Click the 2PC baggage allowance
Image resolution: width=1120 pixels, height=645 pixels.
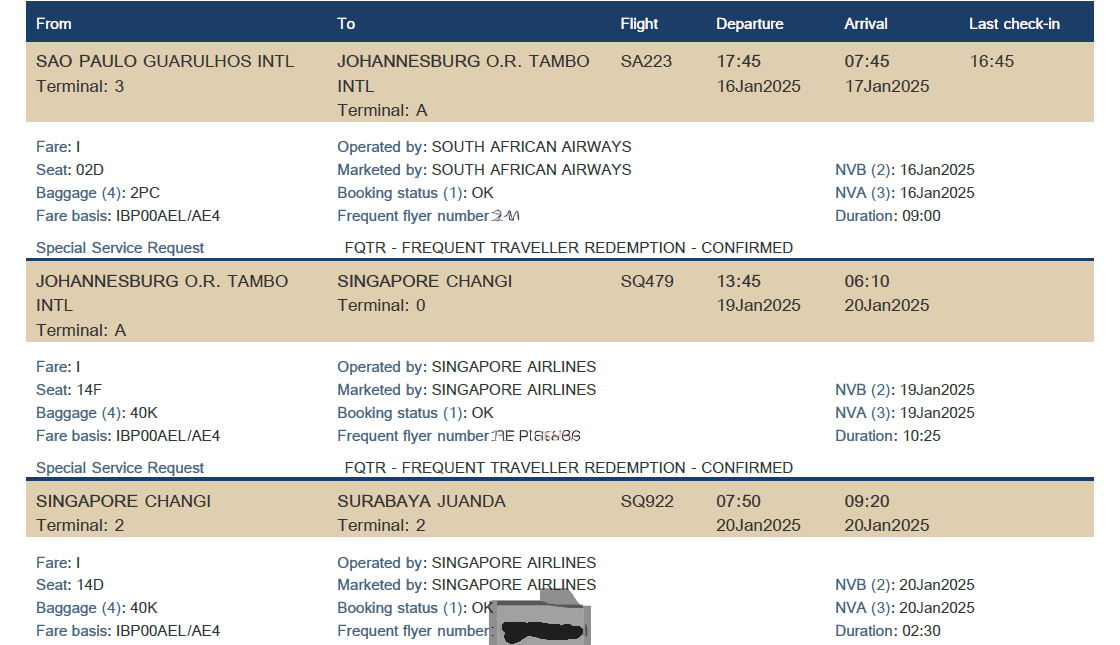pos(144,193)
